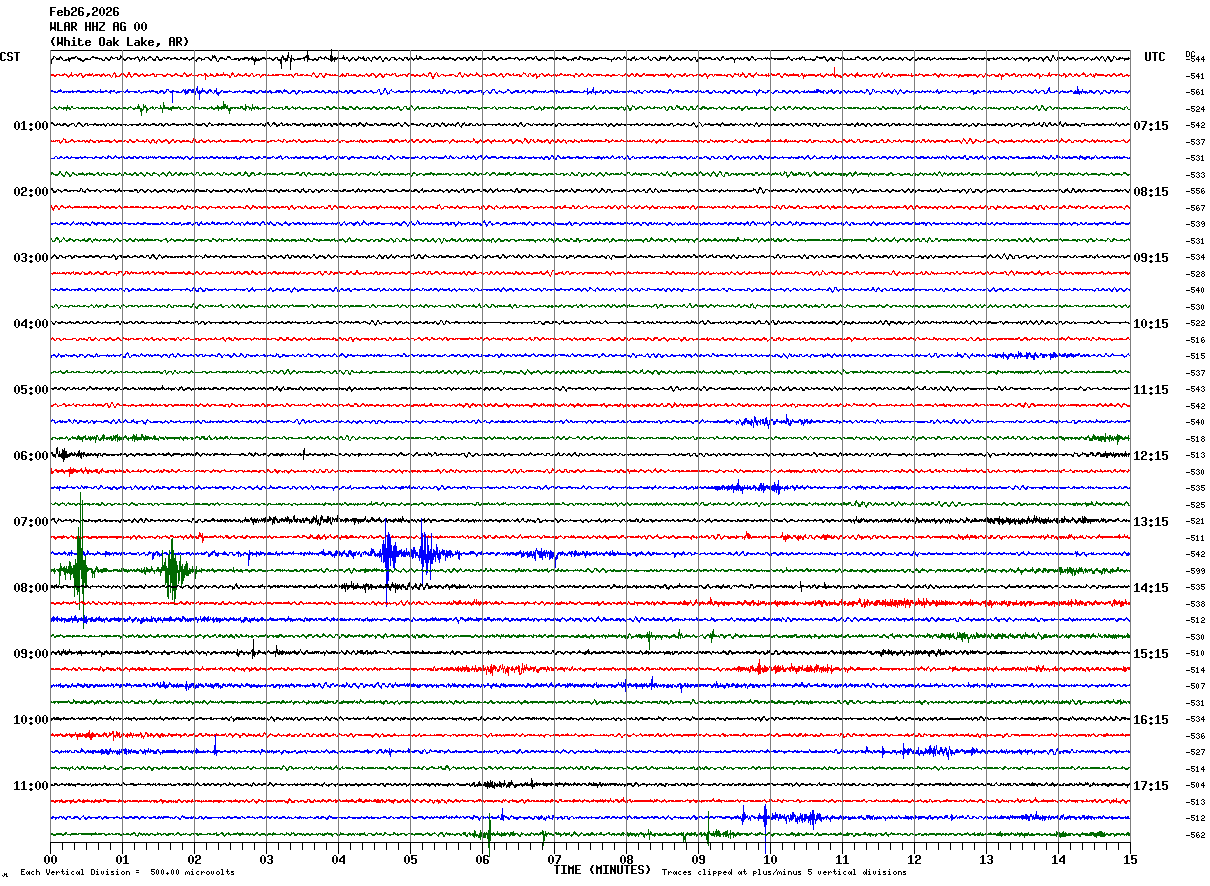Click the 15 minute mark on x-axis
Image resolution: width=1210 pixels, height=886 pixels.
[x=1129, y=859]
